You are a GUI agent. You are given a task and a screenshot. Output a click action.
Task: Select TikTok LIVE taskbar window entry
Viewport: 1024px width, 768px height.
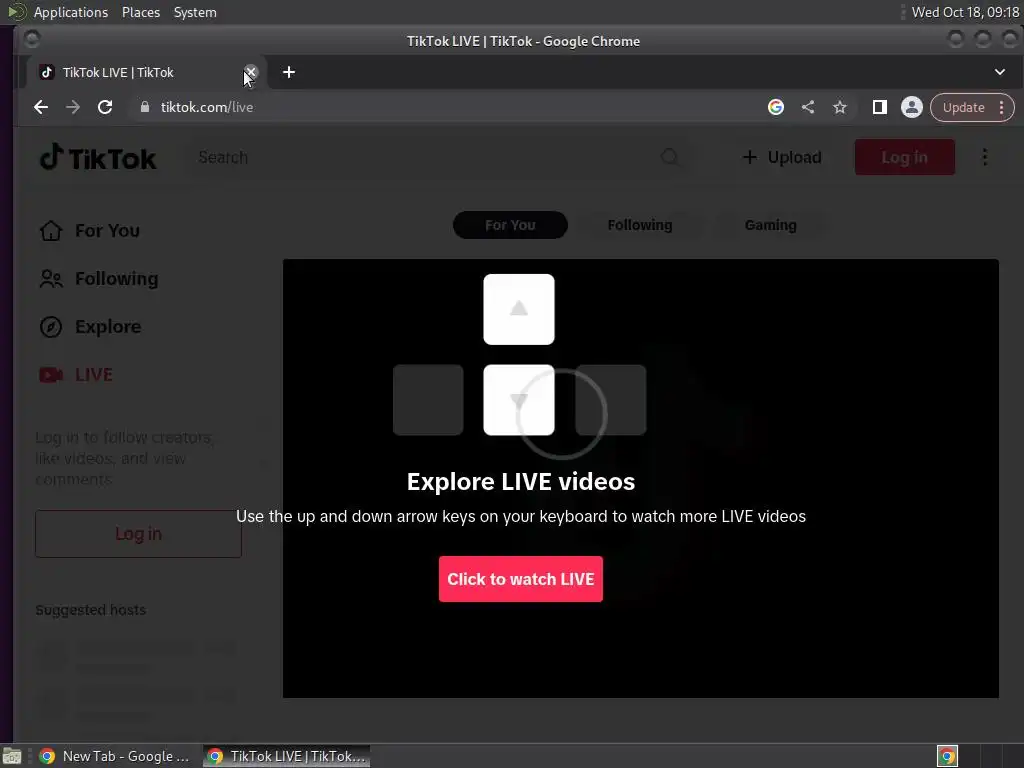(x=287, y=756)
